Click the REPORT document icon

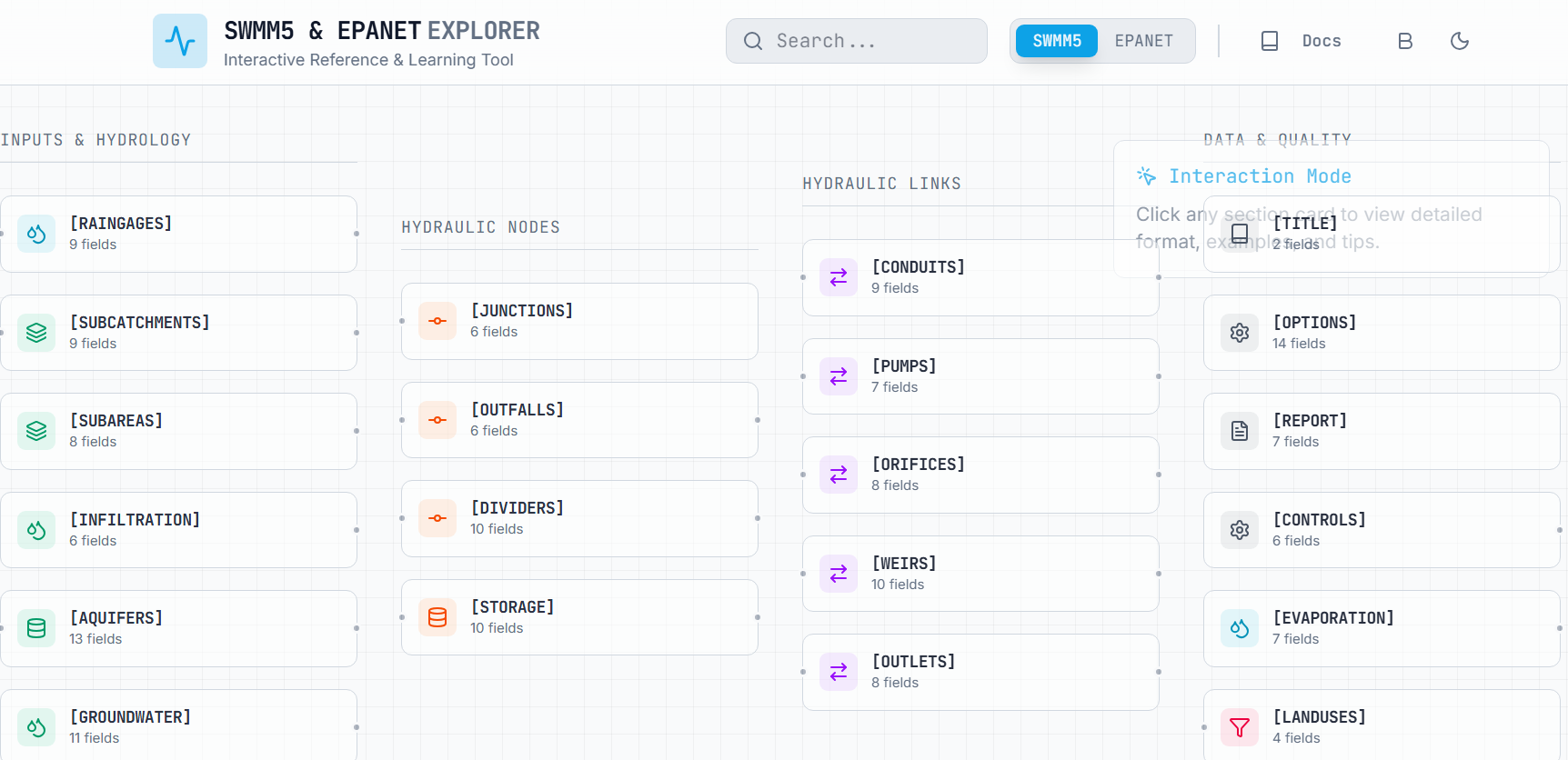[x=1240, y=431]
